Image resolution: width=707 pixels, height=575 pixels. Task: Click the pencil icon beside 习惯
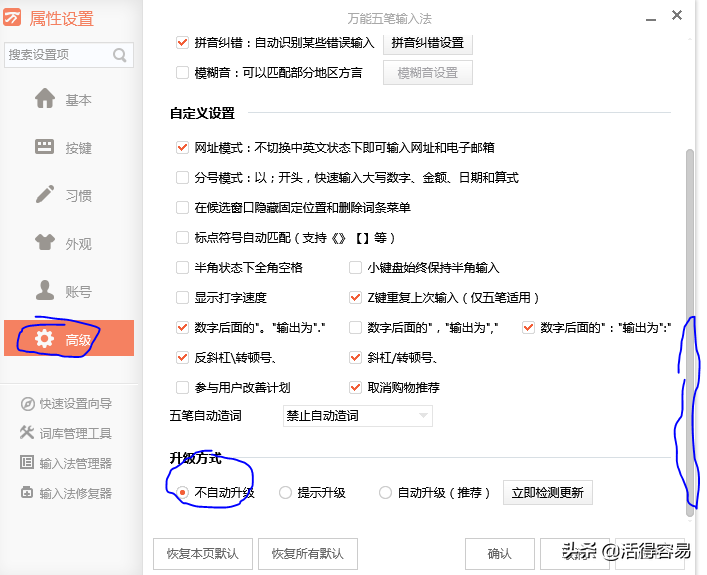pyautogui.click(x=45, y=194)
